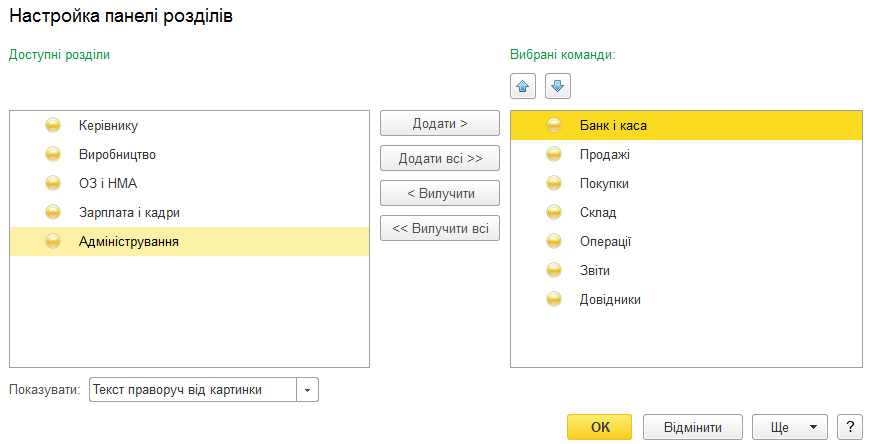Select Адміністрування in the left list
Image resolution: width=872 pixels, height=444 pixels.
tap(190, 241)
